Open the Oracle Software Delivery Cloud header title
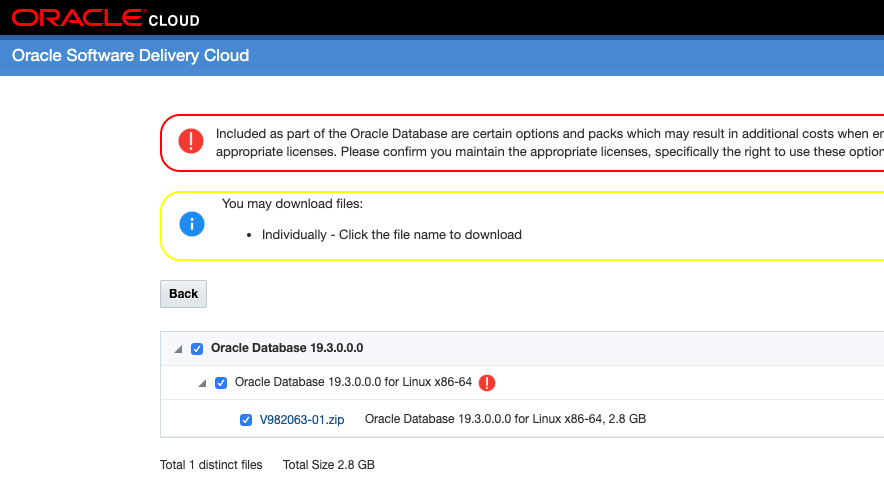The height and width of the screenshot is (483, 884). (130, 56)
